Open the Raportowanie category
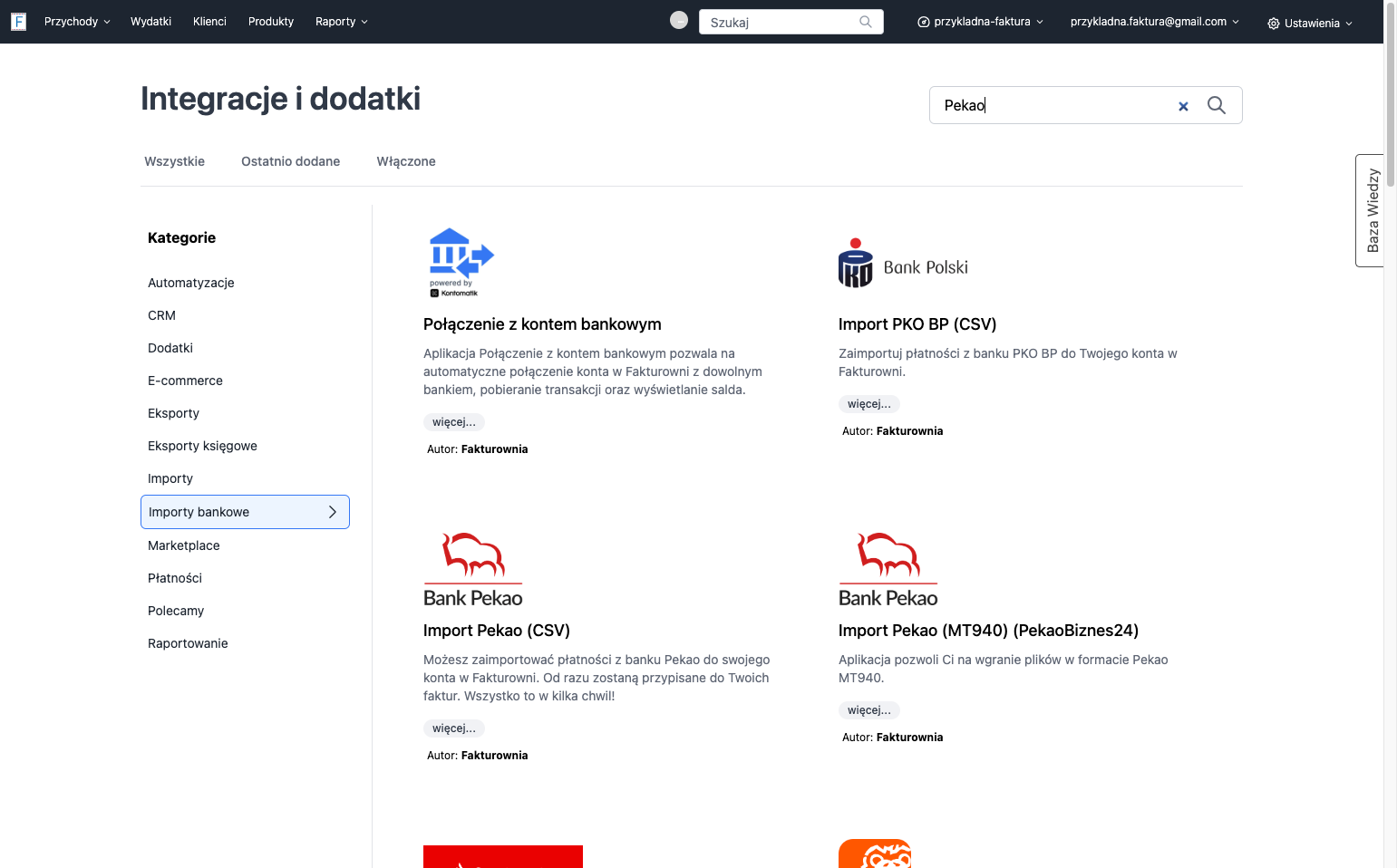This screenshot has width=1397, height=868. (x=188, y=643)
